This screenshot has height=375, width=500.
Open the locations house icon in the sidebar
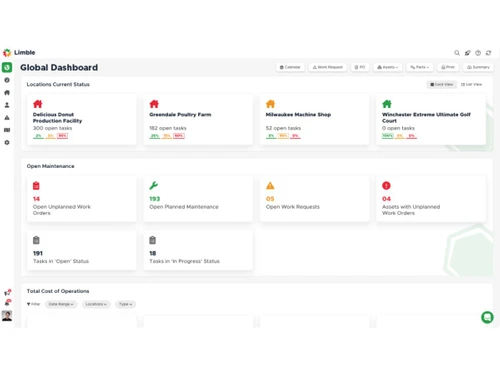click(7, 93)
